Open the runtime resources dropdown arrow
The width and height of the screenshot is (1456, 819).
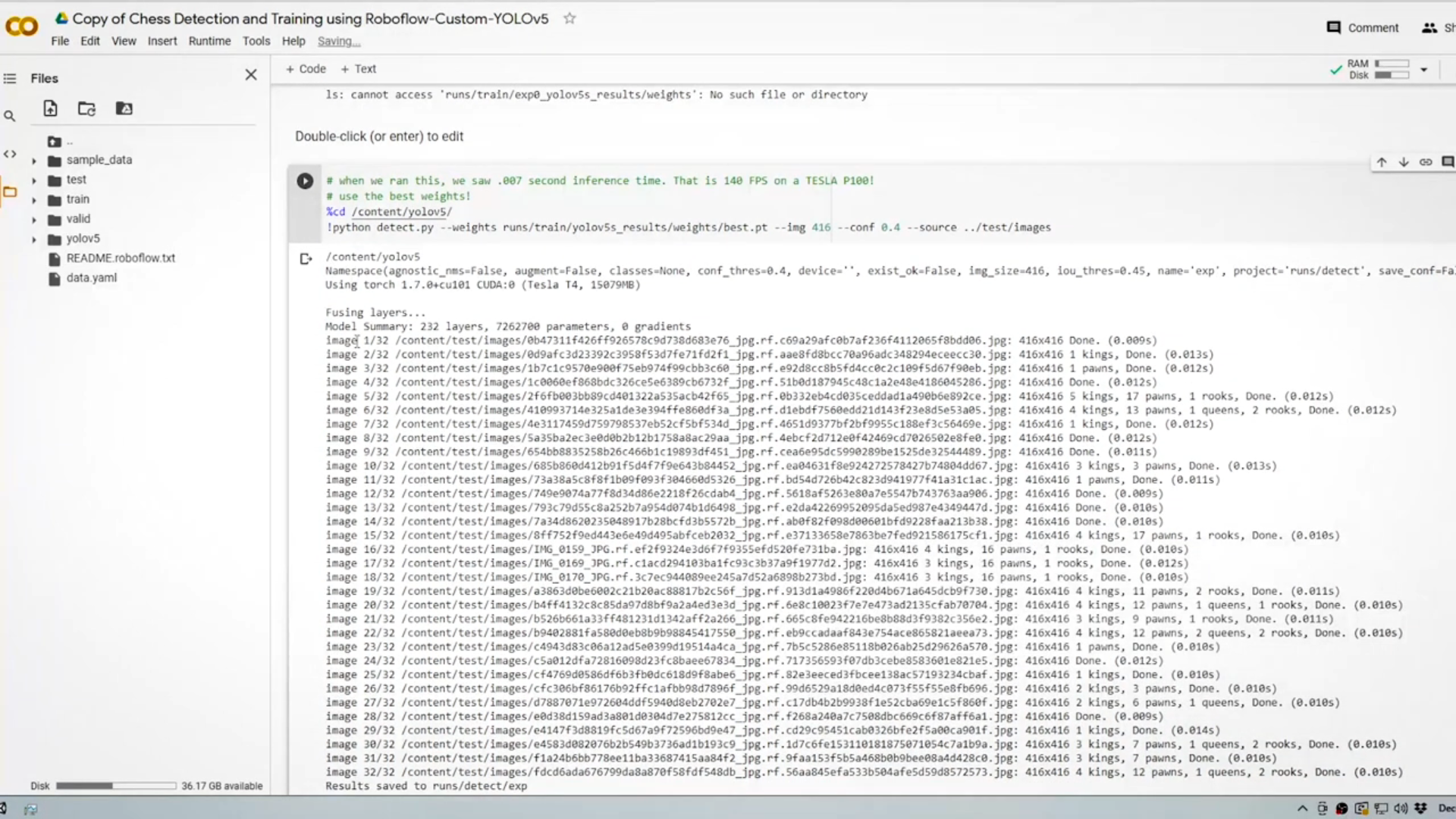click(1423, 70)
